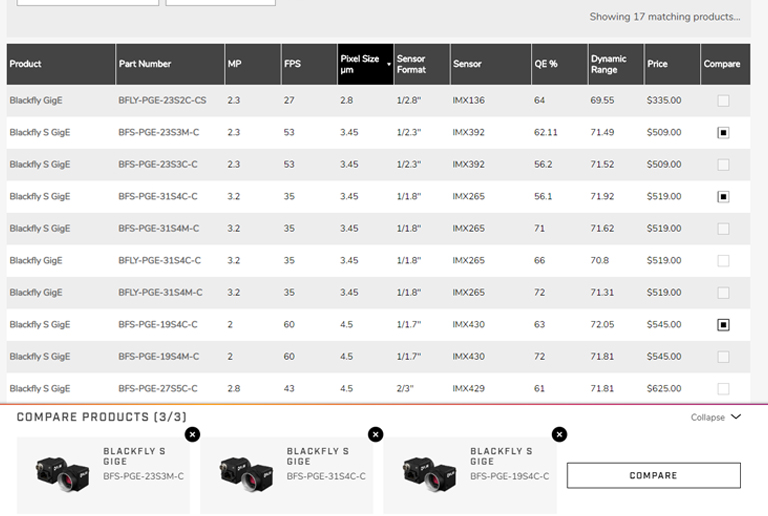Image resolution: width=768 pixels, height=516 pixels.
Task: Click the IMX429 sensor cell
Action: 468,388
